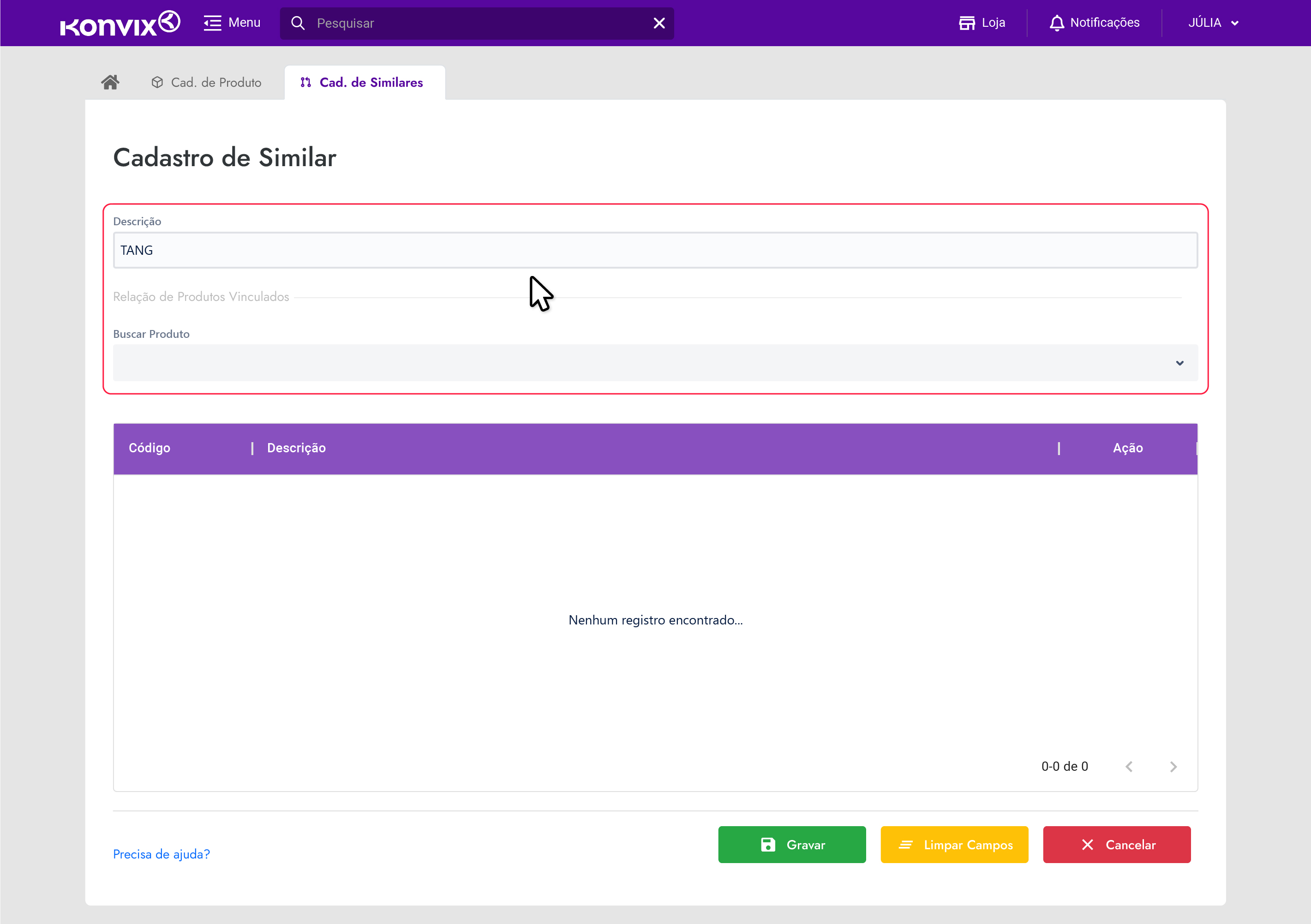Click the Konvix logo
Viewport: 1311px width, 924px height.
point(120,24)
